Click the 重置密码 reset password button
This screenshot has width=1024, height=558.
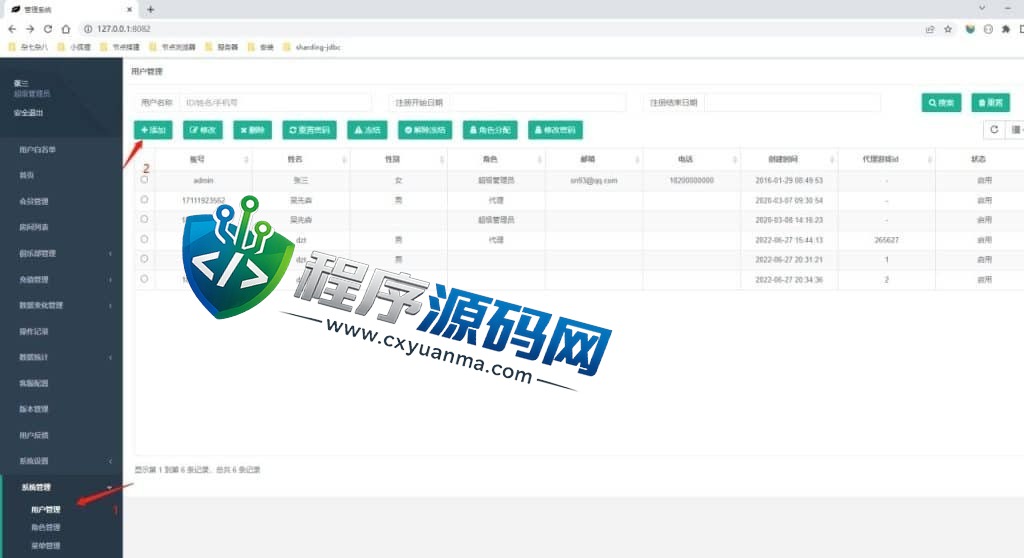coord(310,130)
